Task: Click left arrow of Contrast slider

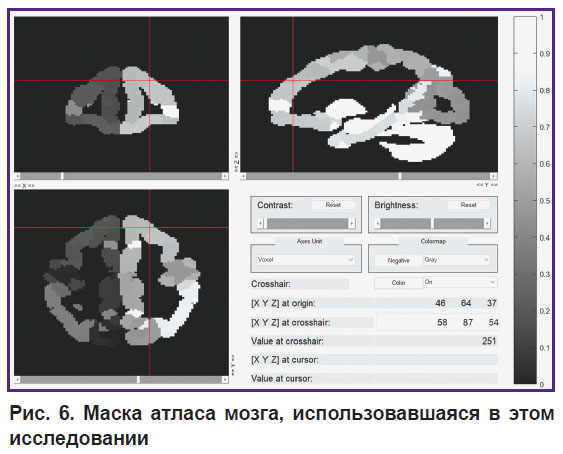Action: point(260,223)
